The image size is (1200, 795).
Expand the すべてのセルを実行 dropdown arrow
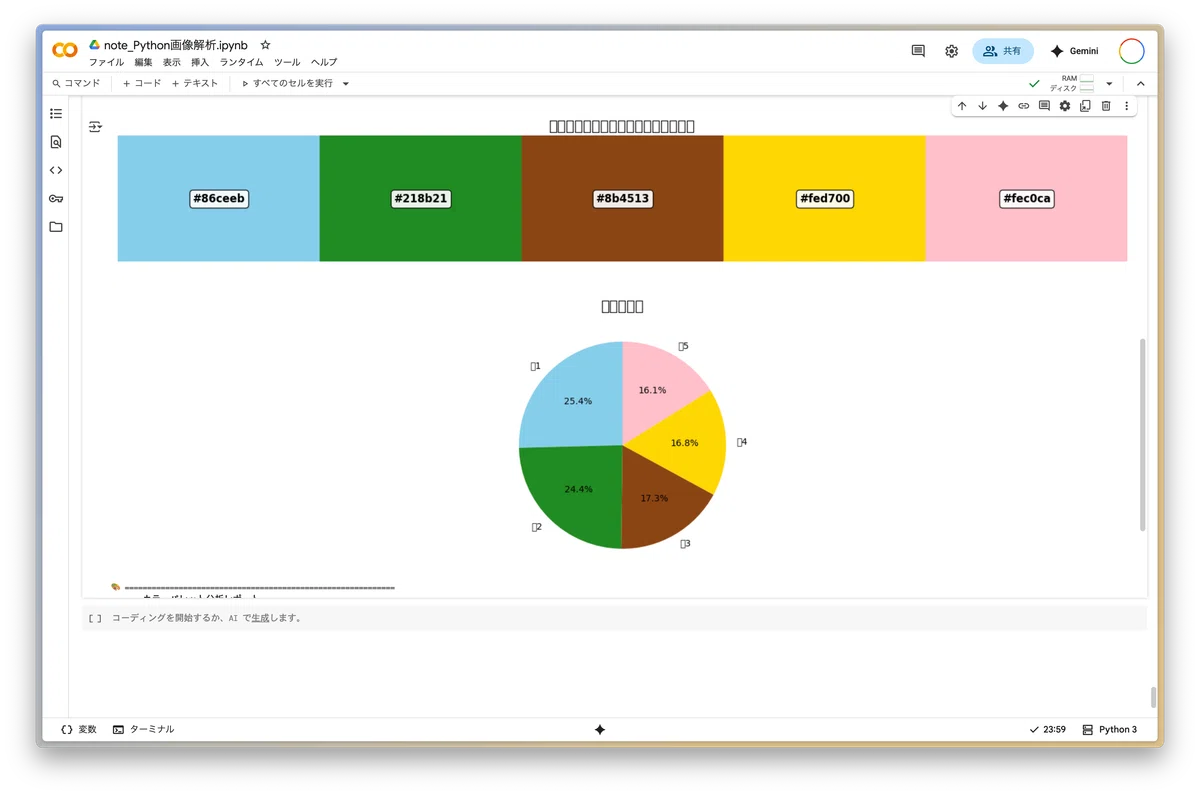pyautogui.click(x=346, y=84)
